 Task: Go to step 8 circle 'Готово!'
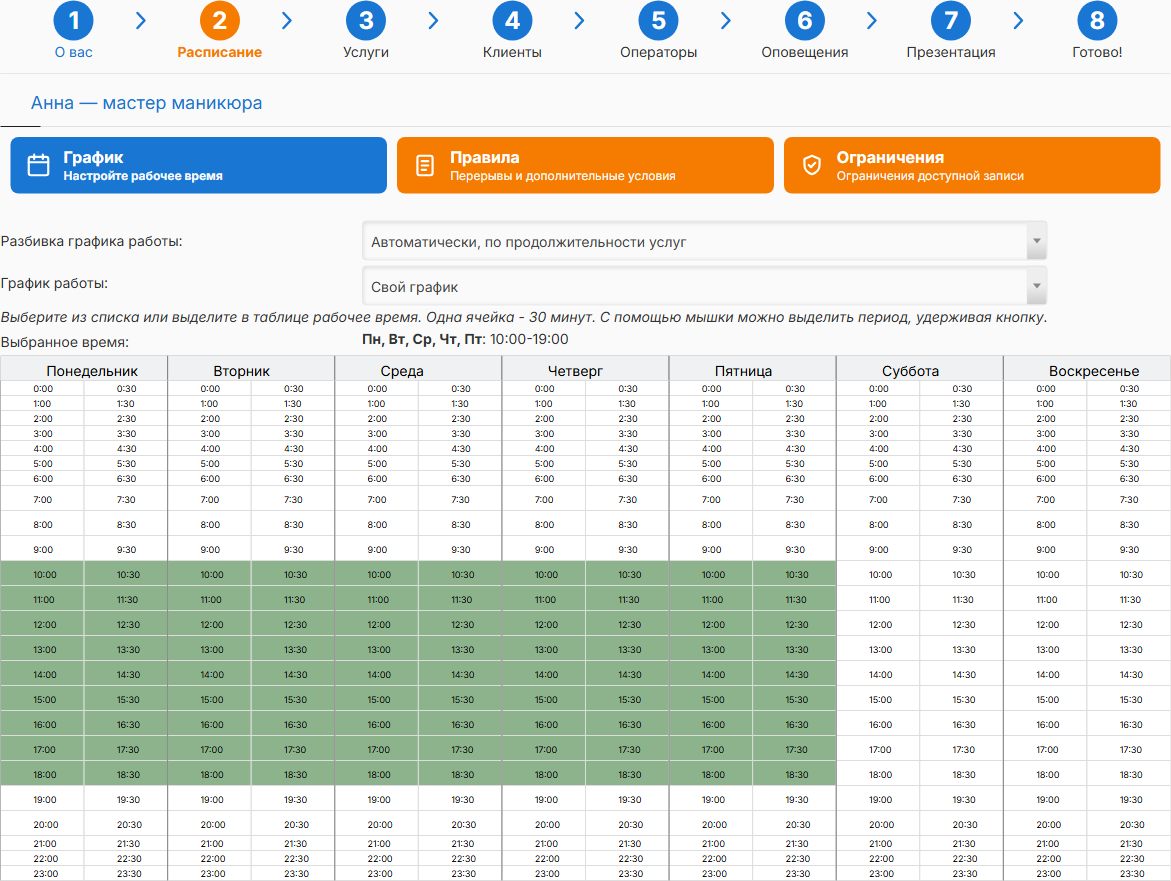1097,20
